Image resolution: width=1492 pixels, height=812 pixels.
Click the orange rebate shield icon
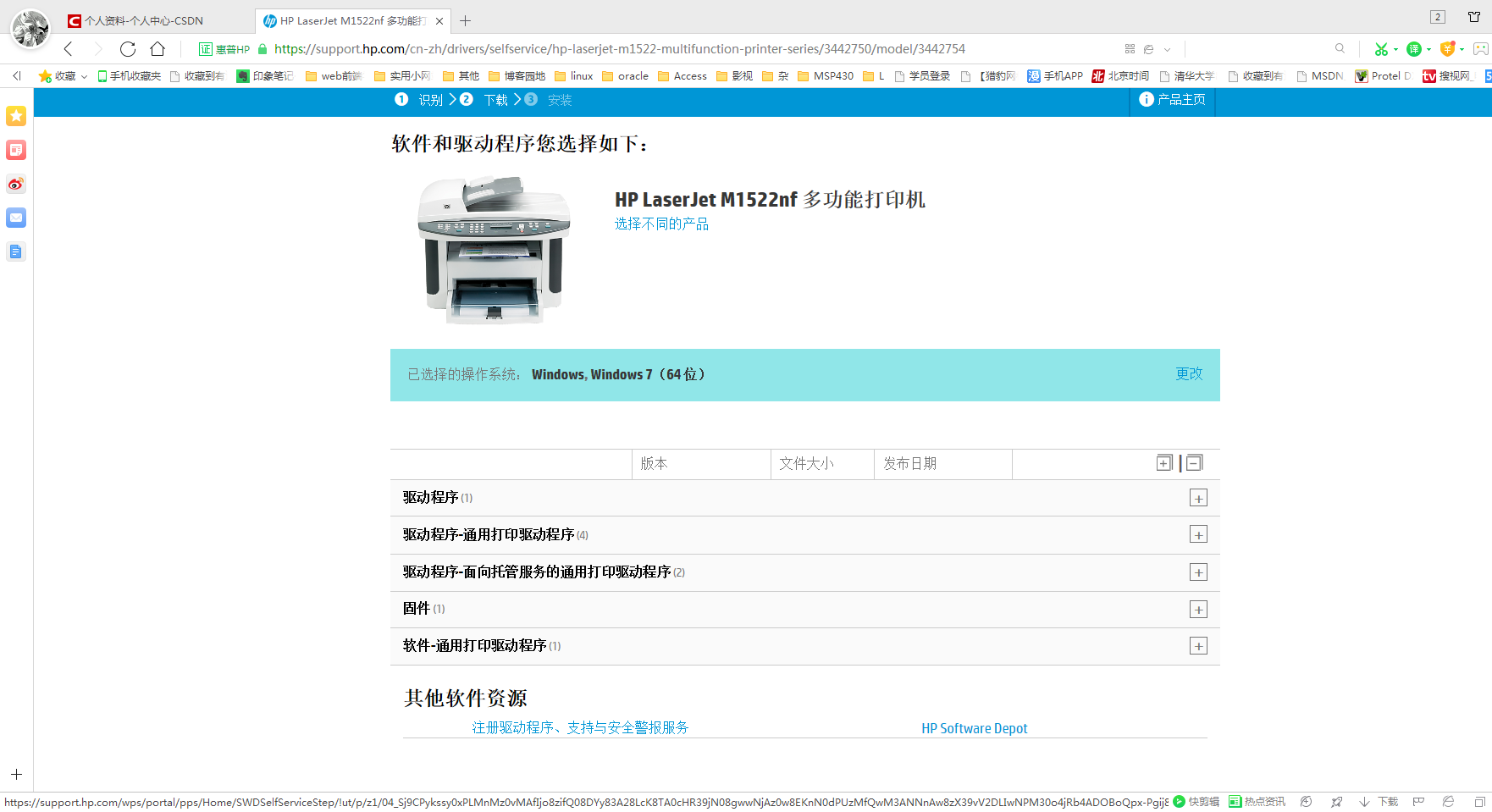point(1448,49)
